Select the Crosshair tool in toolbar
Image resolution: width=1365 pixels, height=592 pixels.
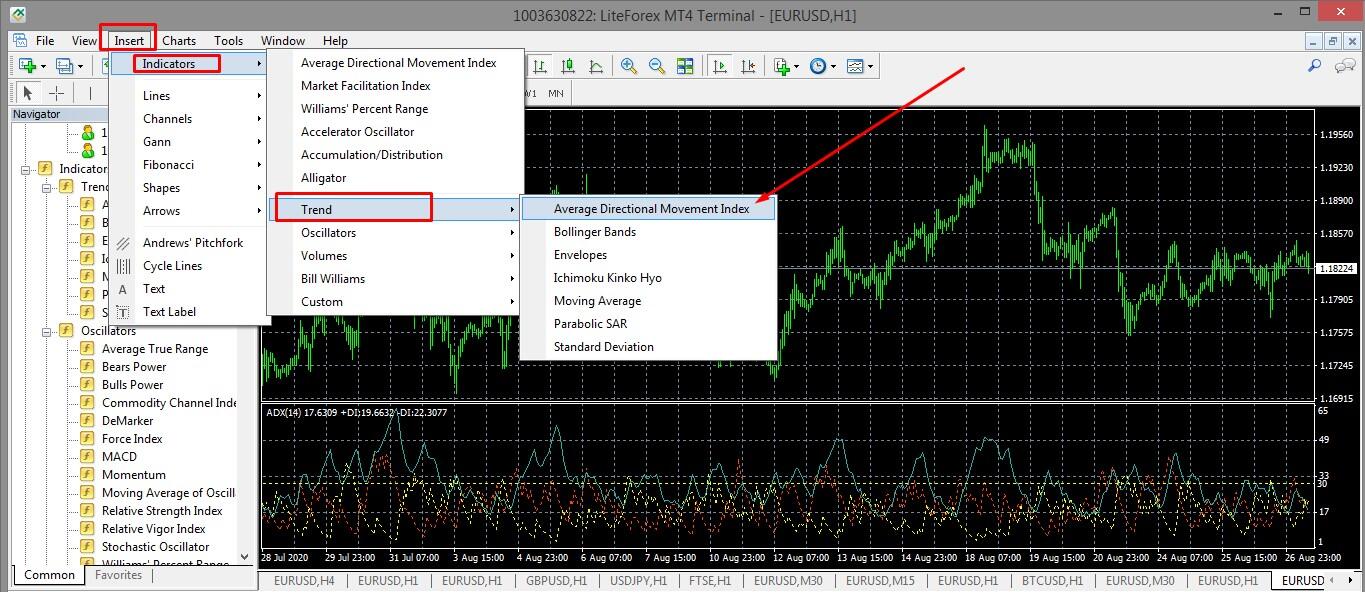[57, 93]
